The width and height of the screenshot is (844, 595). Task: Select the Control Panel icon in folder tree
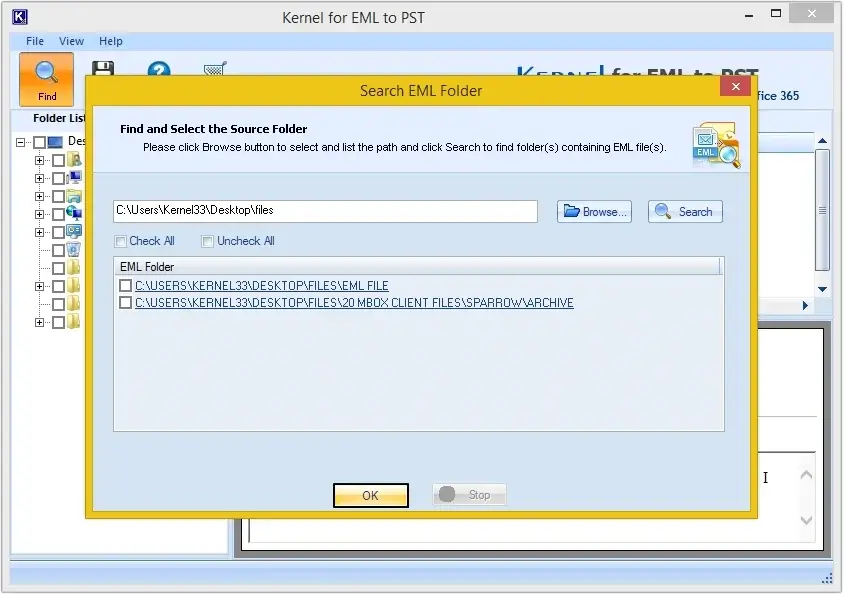(74, 232)
